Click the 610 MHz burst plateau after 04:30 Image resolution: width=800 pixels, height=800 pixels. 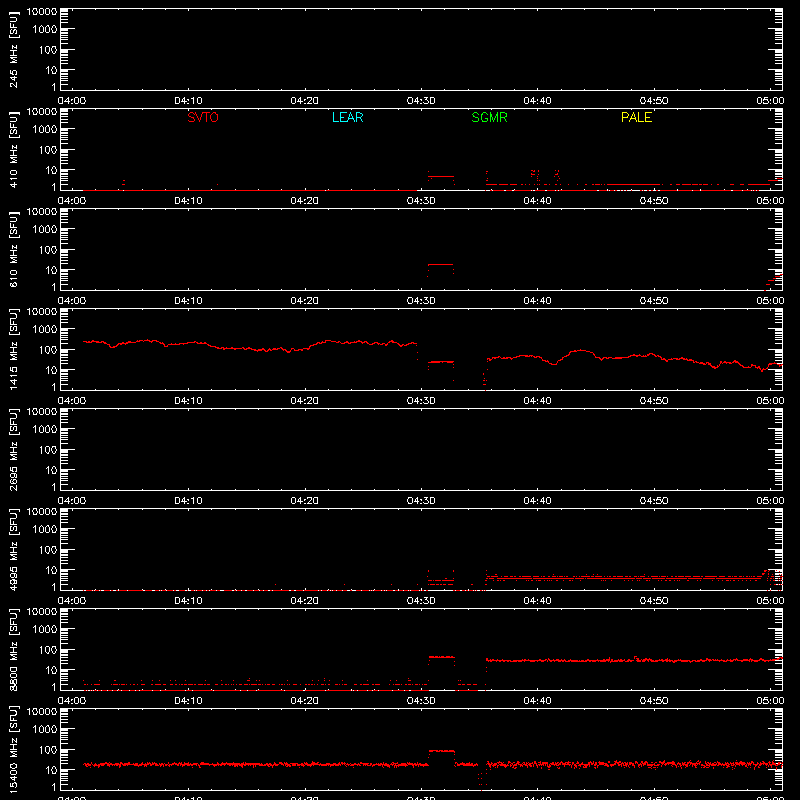pos(440,264)
